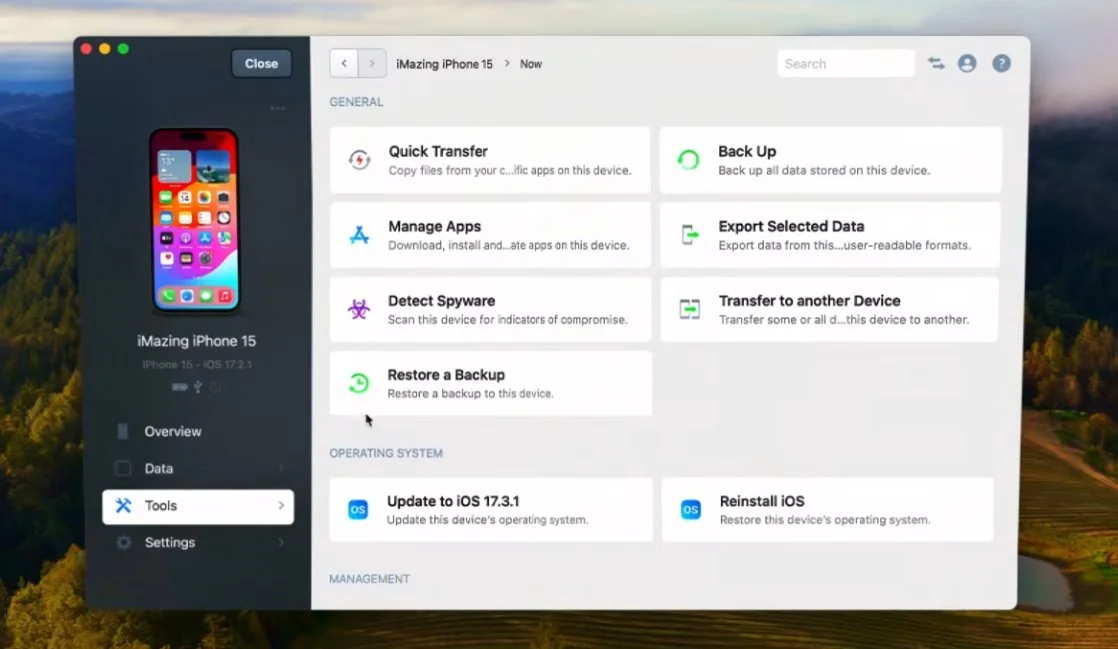
Task: Open the user account icon
Action: 967,63
